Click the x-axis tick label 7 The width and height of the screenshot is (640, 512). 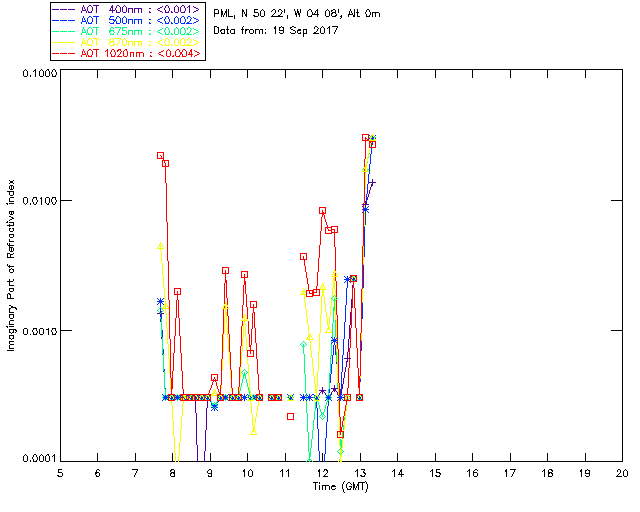pyautogui.click(x=135, y=473)
